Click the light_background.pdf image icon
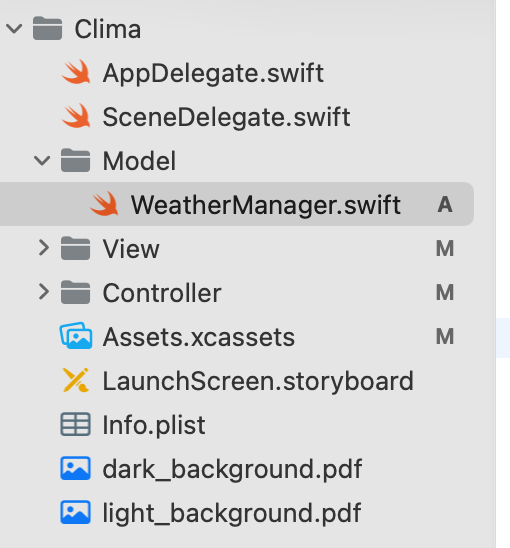 (76, 512)
